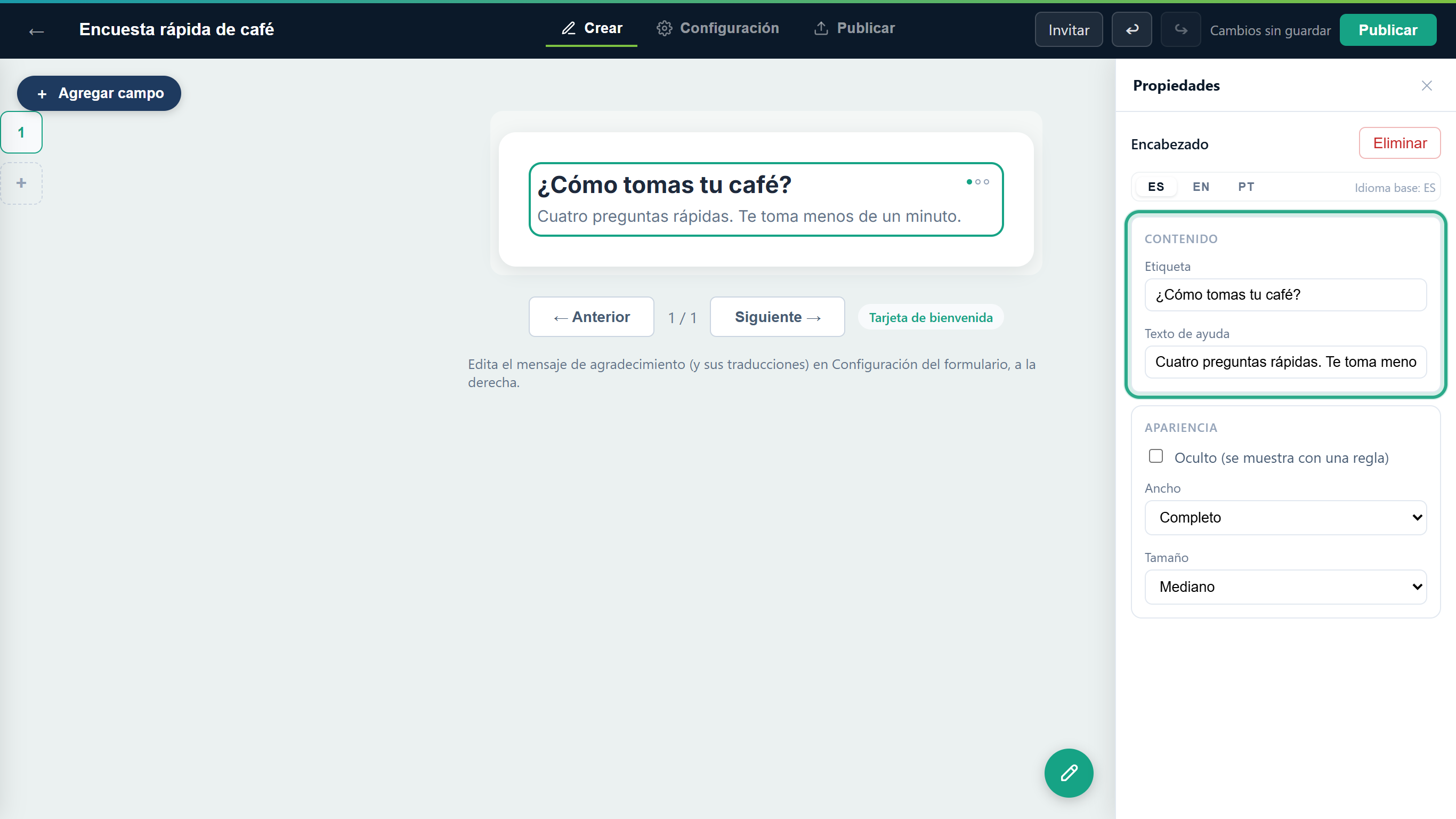The height and width of the screenshot is (819, 1456).
Task: Select the ES language tab
Action: [x=1156, y=187]
